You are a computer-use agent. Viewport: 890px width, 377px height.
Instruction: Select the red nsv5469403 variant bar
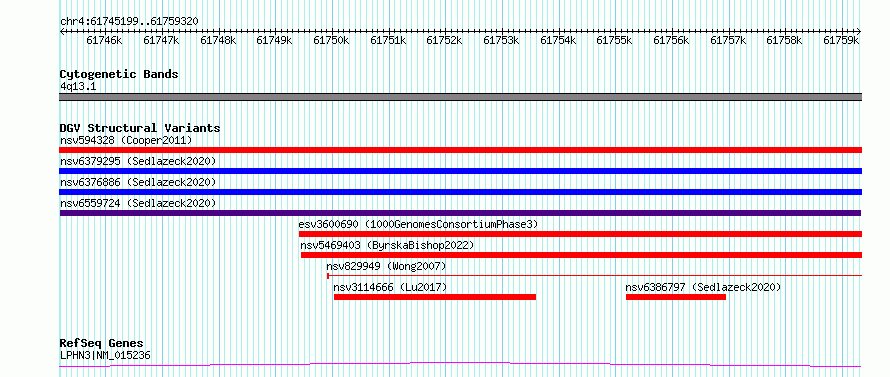[581, 255]
